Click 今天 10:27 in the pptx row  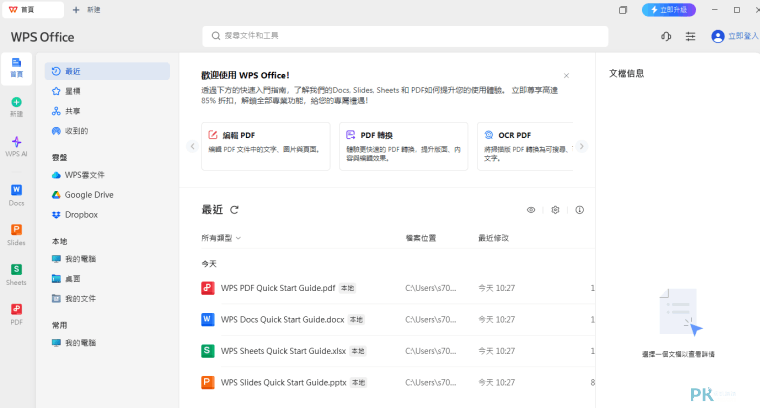tap(496, 382)
